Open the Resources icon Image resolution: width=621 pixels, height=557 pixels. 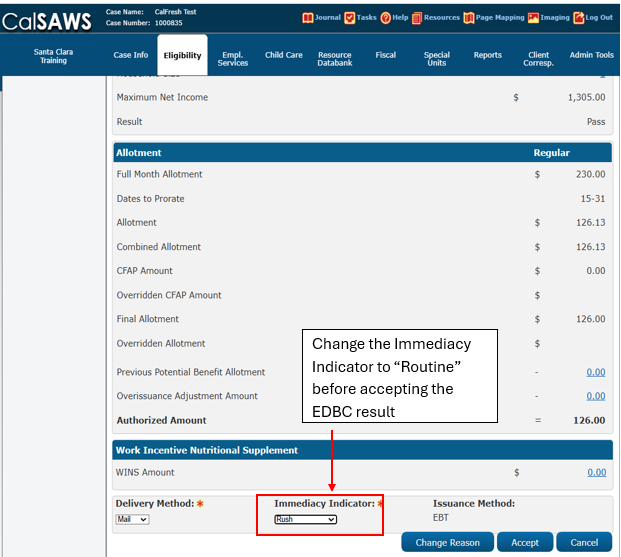click(417, 17)
